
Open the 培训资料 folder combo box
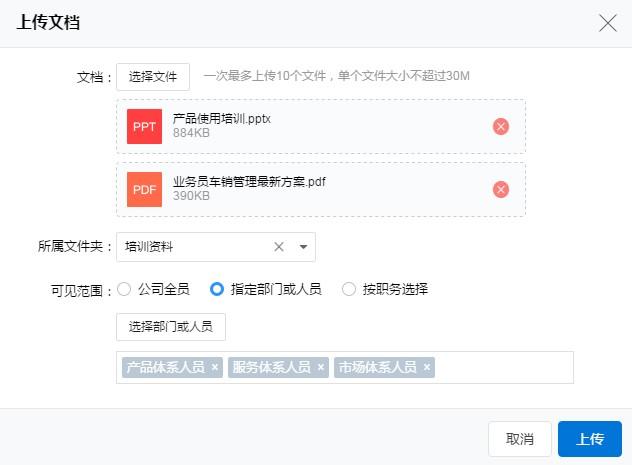click(195, 247)
